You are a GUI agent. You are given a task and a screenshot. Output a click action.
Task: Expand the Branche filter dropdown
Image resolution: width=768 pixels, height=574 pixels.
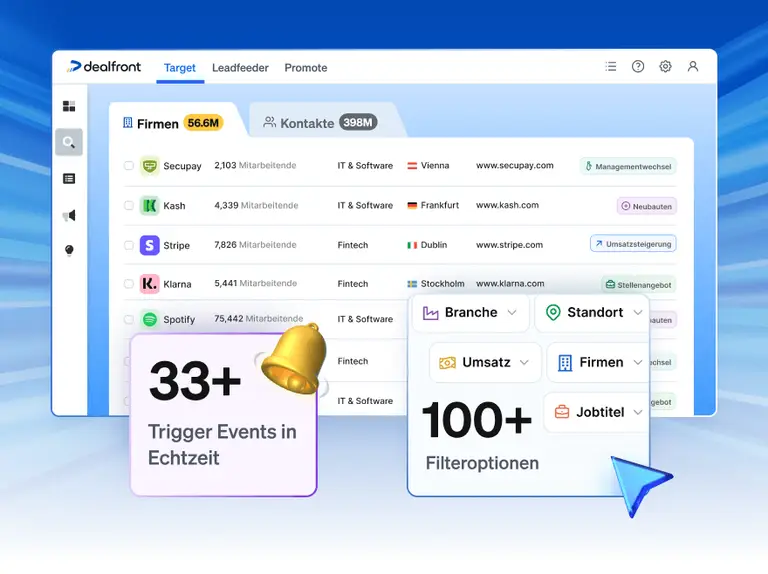pos(470,313)
